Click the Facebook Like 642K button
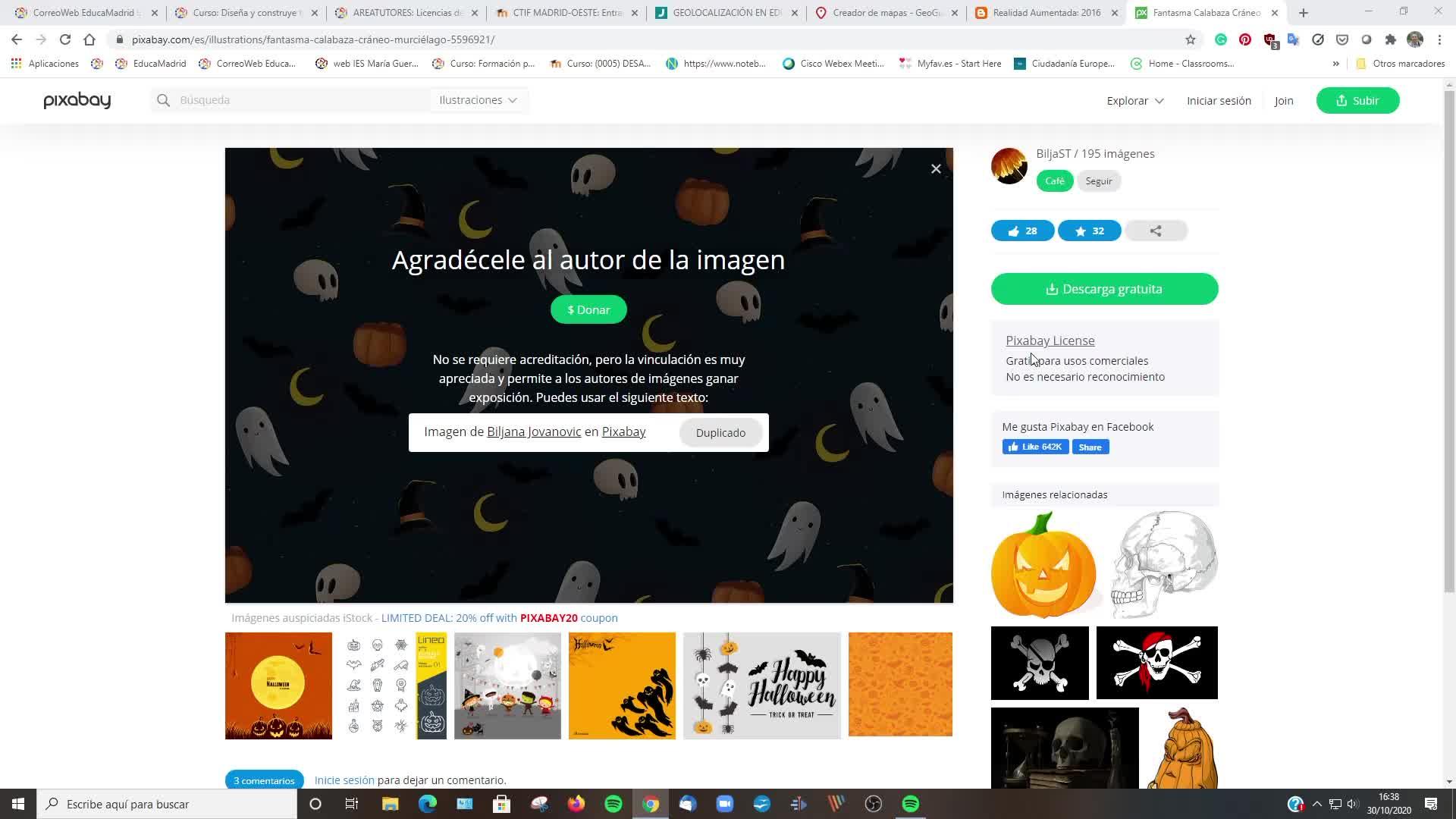This screenshot has height=819, width=1456. 1035,447
